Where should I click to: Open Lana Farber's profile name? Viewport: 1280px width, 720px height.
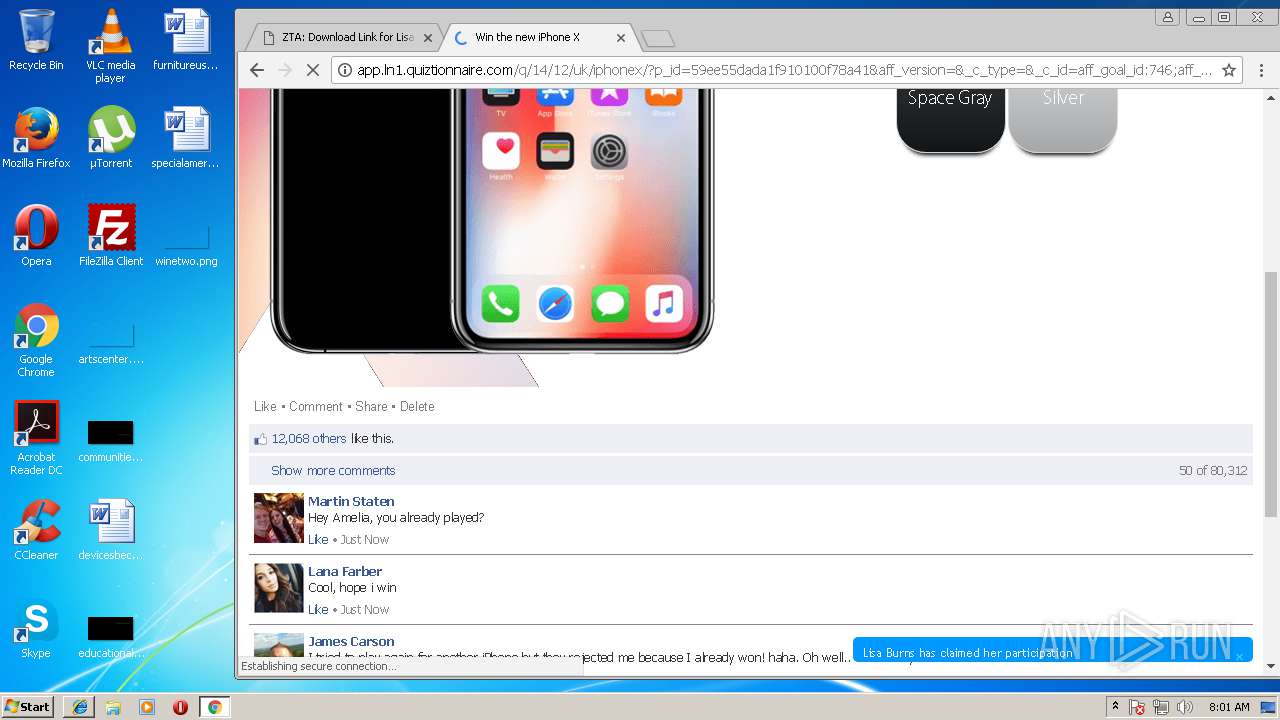click(345, 572)
